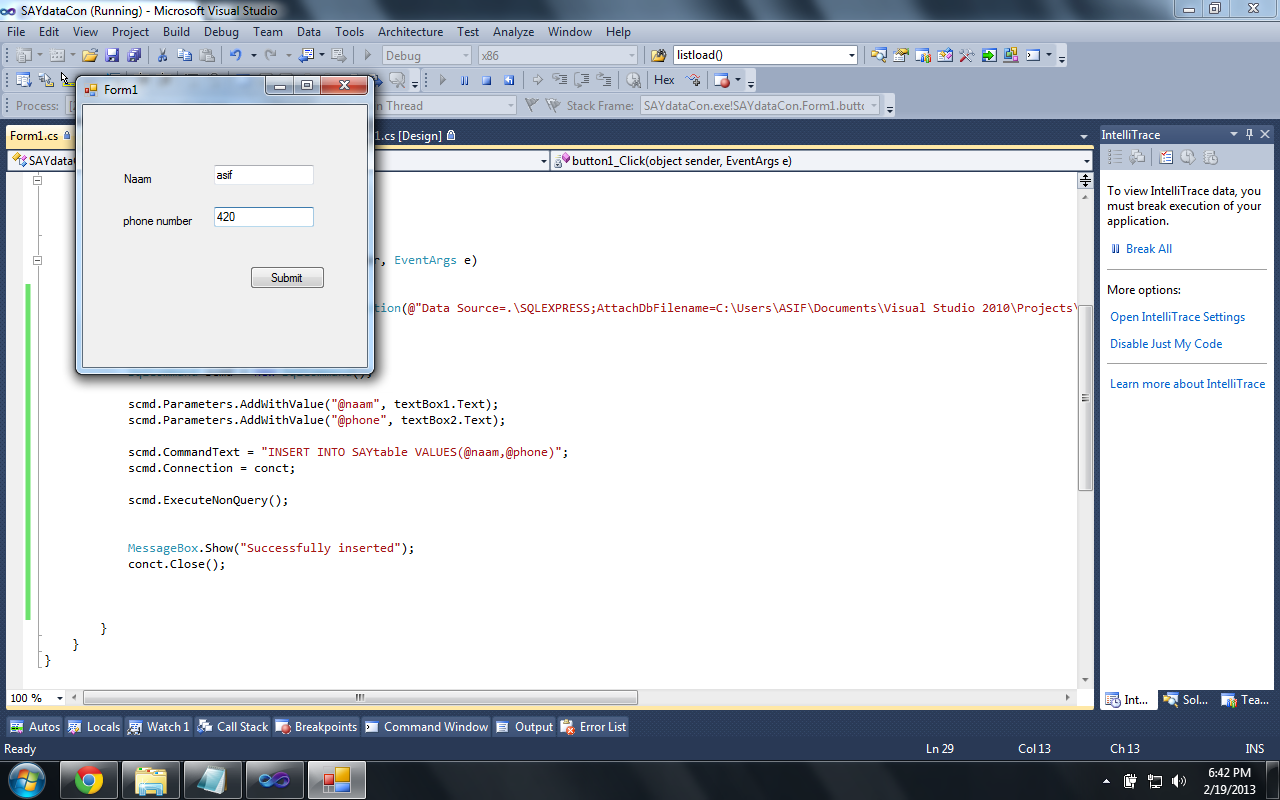This screenshot has width=1280, height=800.
Task: Click the Step Over icon
Action: [581, 80]
